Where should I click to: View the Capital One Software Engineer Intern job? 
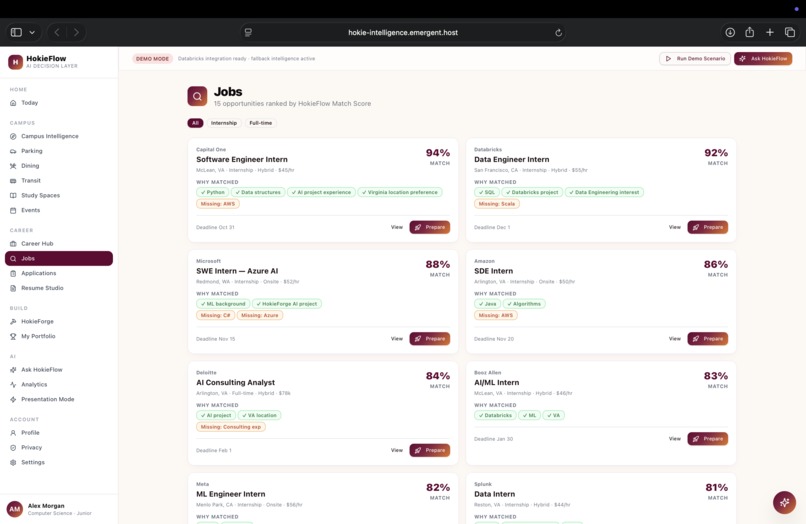(397, 227)
